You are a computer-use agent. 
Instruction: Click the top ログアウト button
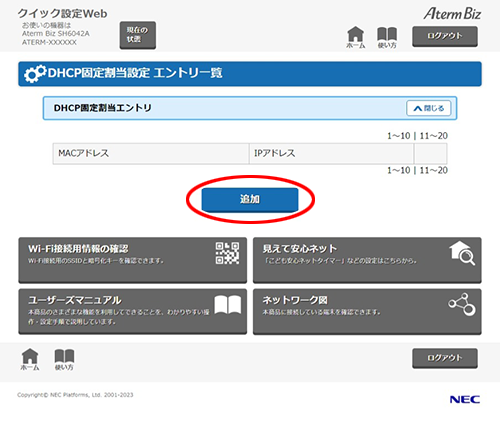445,36
